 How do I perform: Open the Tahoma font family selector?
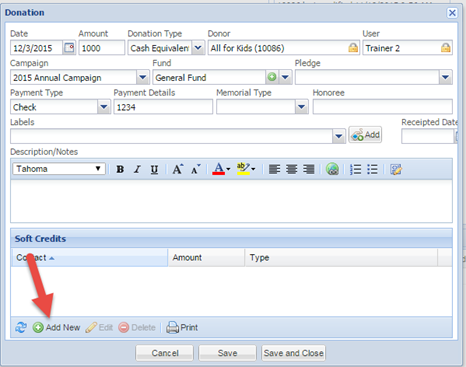point(59,169)
